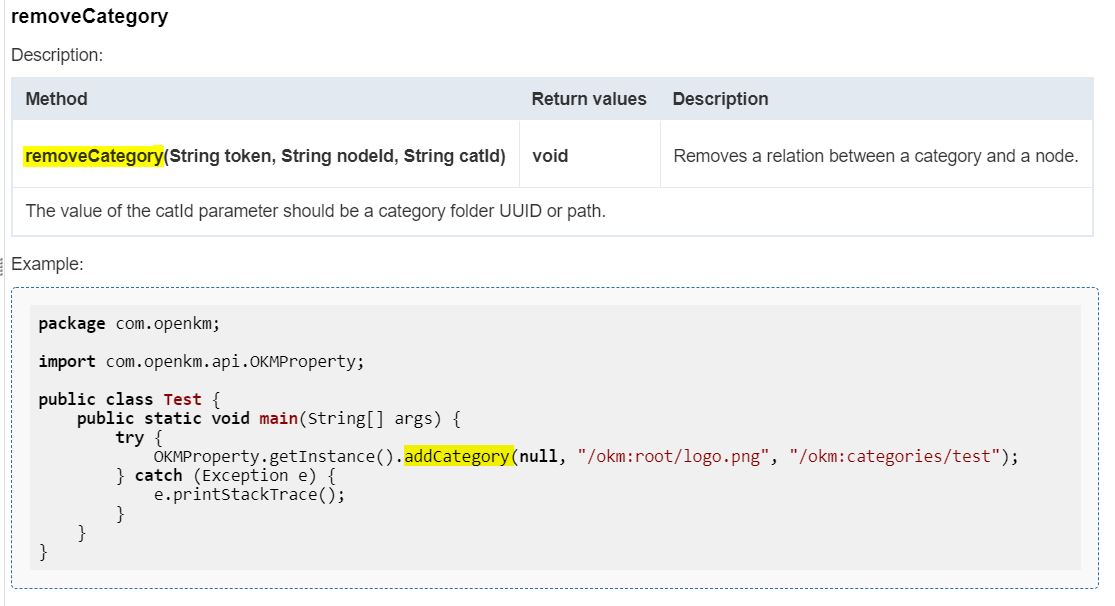Click the Return values column header
This screenshot has width=1115, height=606.
588,99
